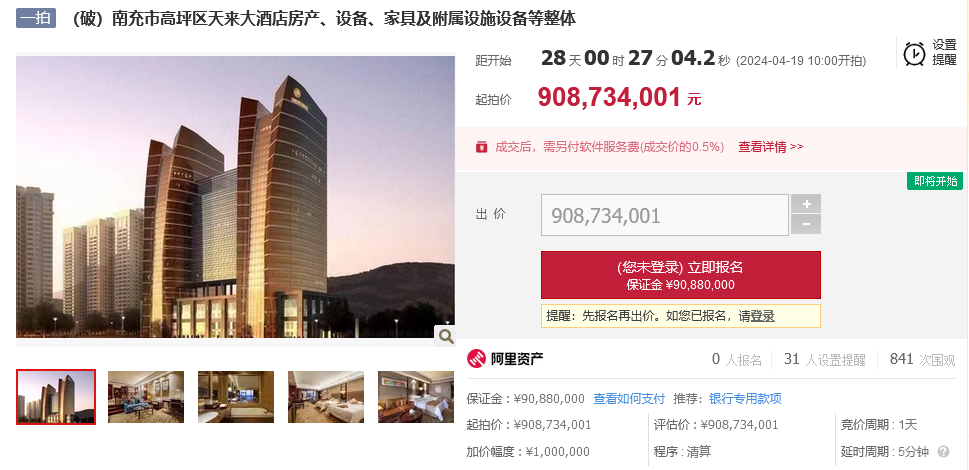Click 银行专用款项 recommended link
The width and height of the screenshot is (969, 470).
(x=745, y=398)
